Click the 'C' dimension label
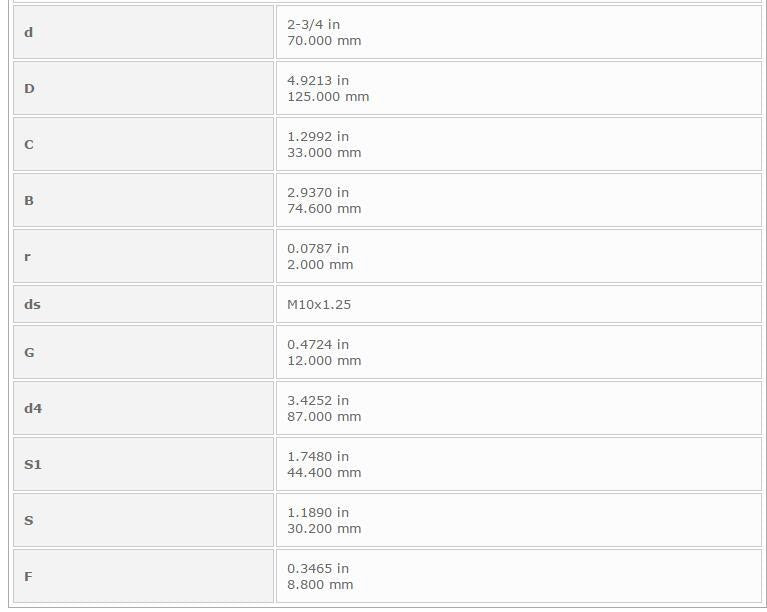Screen dimensions: 767x612 click(143, 144)
